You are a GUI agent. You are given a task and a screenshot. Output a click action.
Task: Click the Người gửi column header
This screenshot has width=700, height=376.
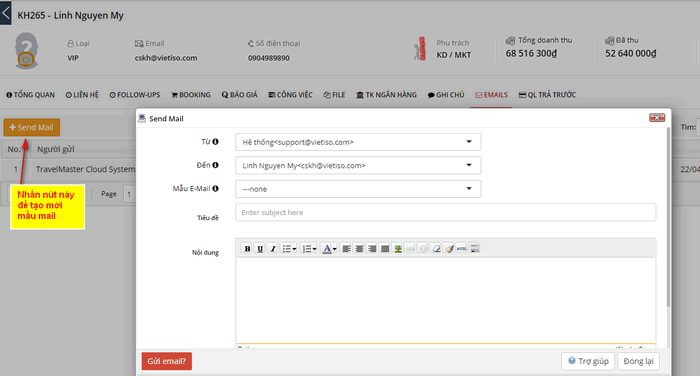tap(56, 149)
